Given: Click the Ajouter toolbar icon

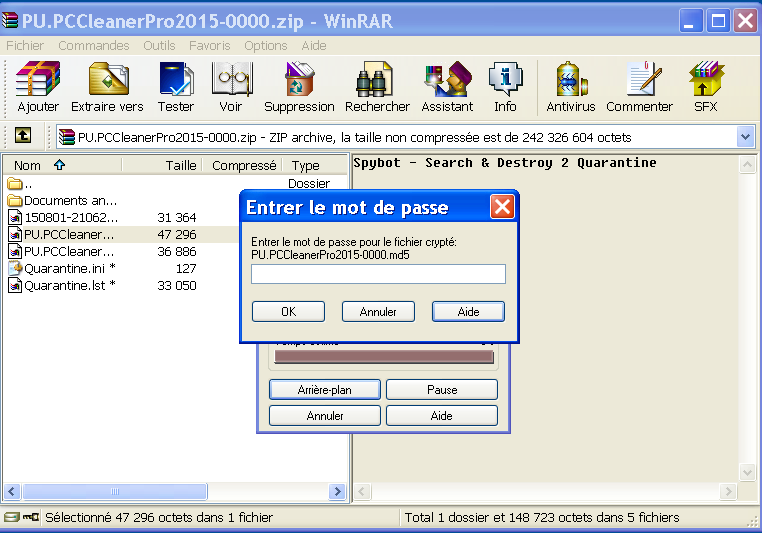Looking at the screenshot, I should click(x=37, y=79).
